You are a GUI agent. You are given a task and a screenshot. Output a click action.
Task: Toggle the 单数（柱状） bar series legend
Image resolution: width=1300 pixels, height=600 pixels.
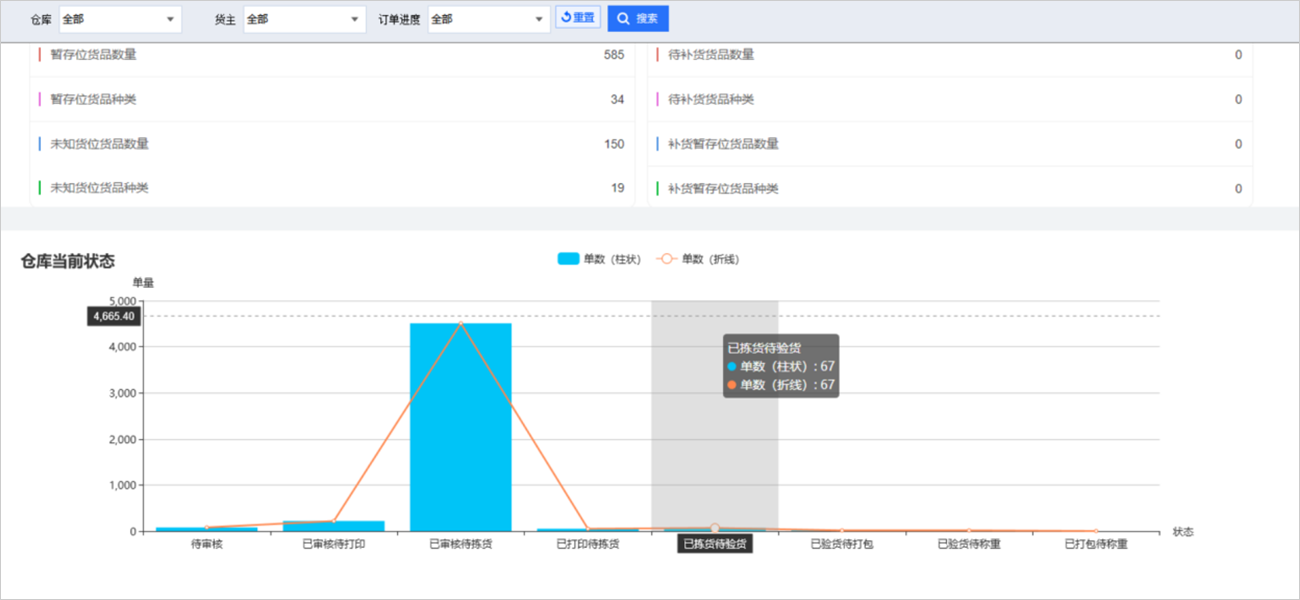pos(599,259)
